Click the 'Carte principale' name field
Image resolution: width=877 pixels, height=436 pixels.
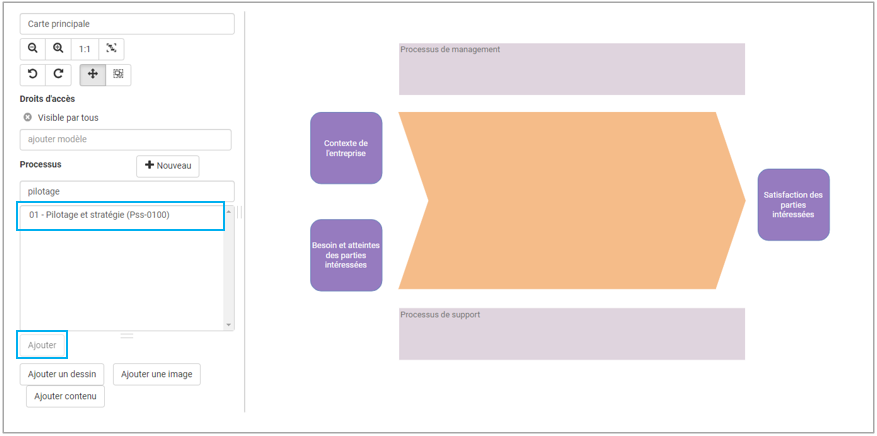click(127, 24)
